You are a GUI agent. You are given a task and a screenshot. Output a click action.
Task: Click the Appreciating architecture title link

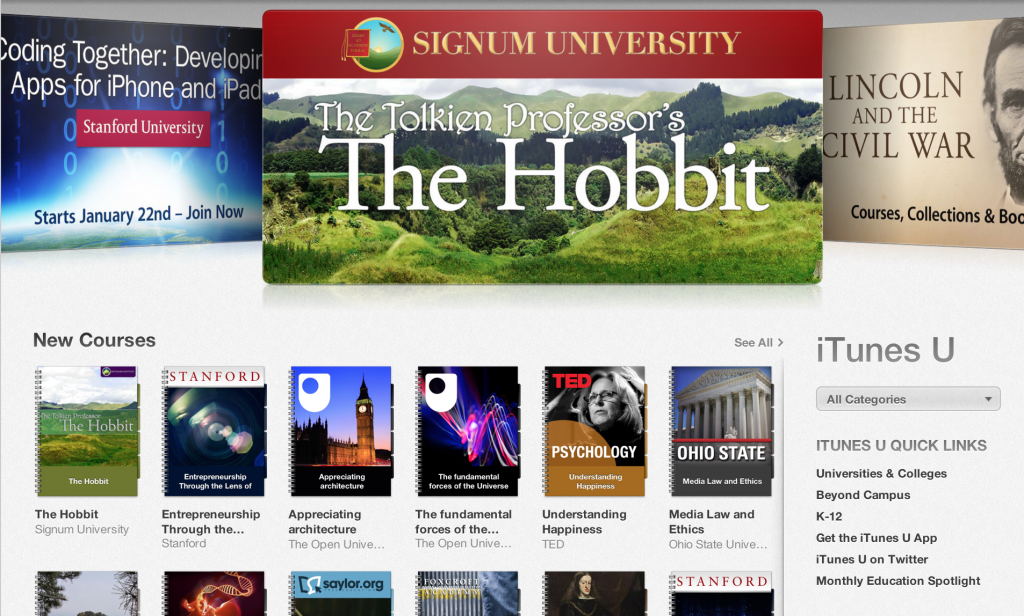pos(324,521)
